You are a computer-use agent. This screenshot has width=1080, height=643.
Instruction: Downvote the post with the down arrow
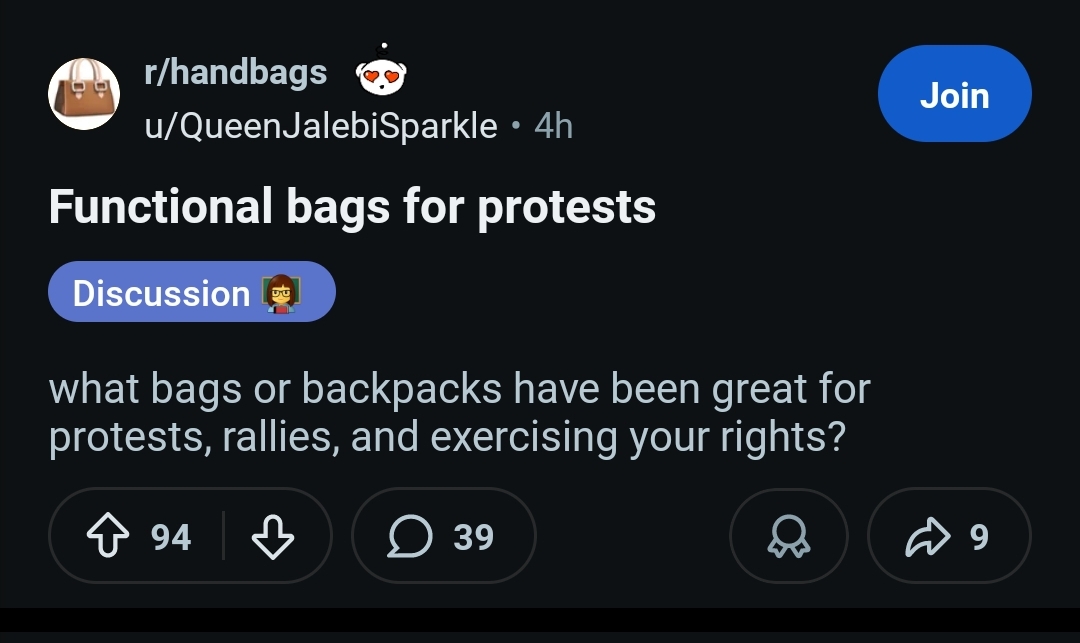(273, 536)
